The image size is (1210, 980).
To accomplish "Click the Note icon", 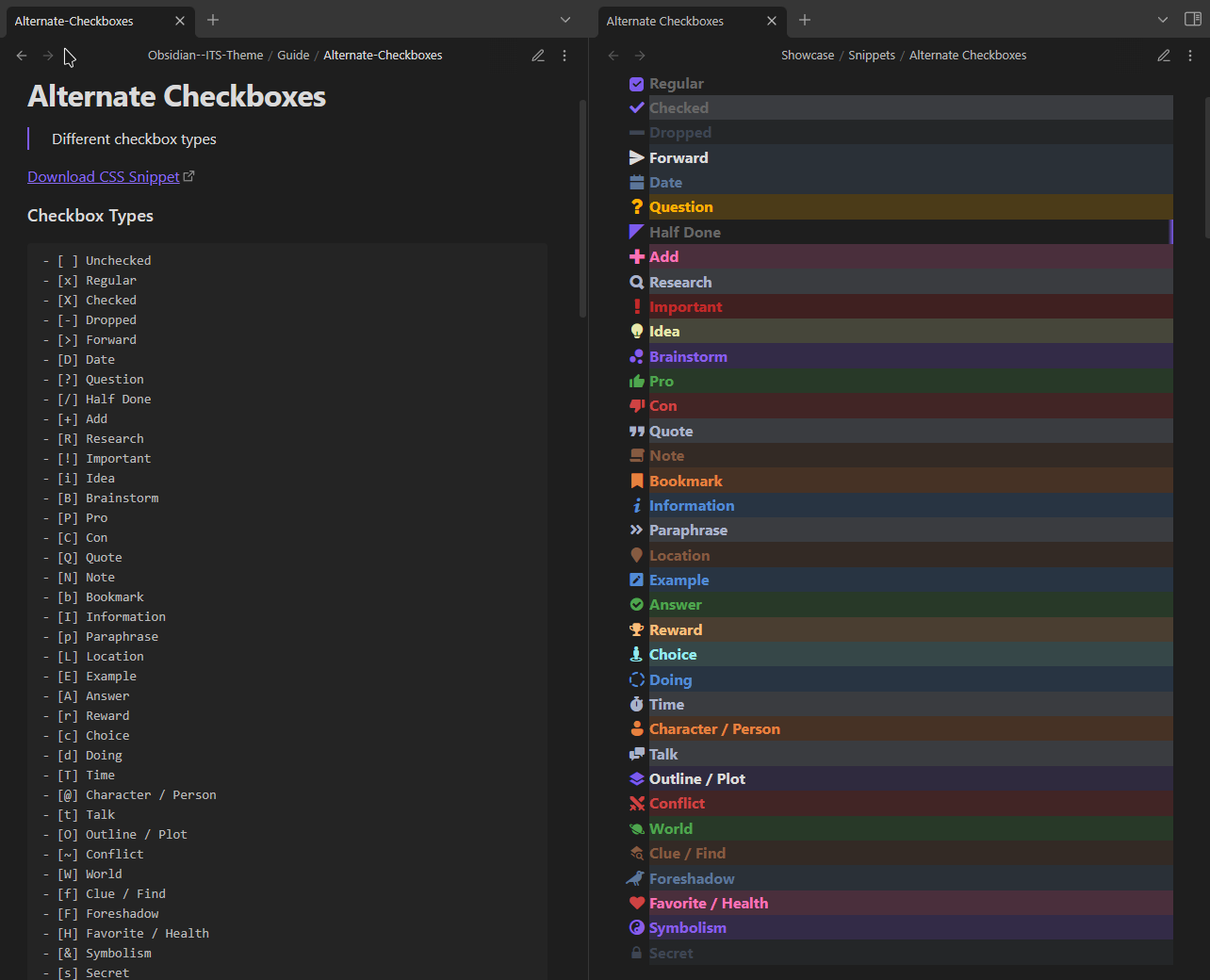I will pyautogui.click(x=637, y=456).
